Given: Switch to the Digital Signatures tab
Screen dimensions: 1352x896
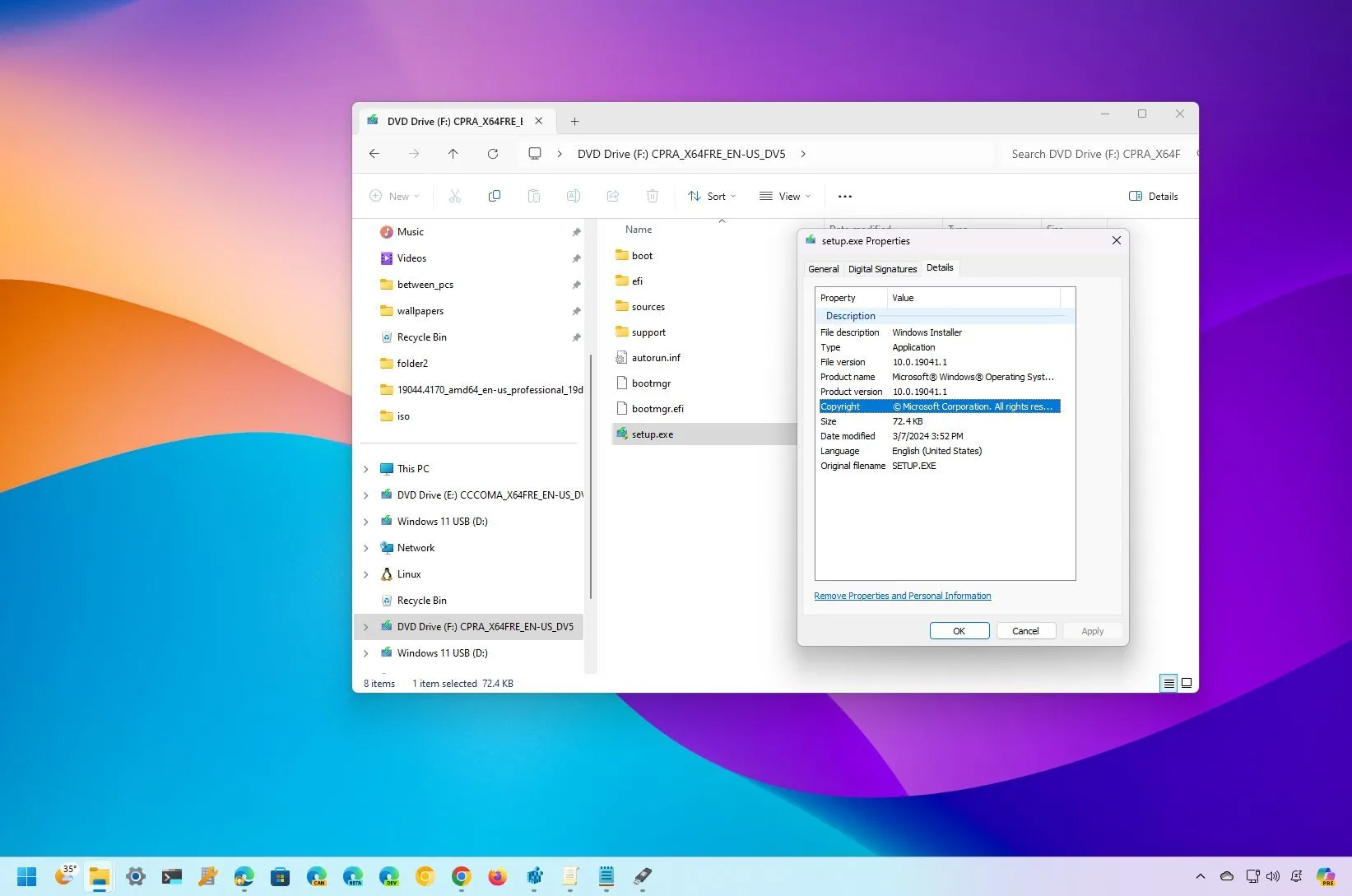Looking at the screenshot, I should (881, 268).
